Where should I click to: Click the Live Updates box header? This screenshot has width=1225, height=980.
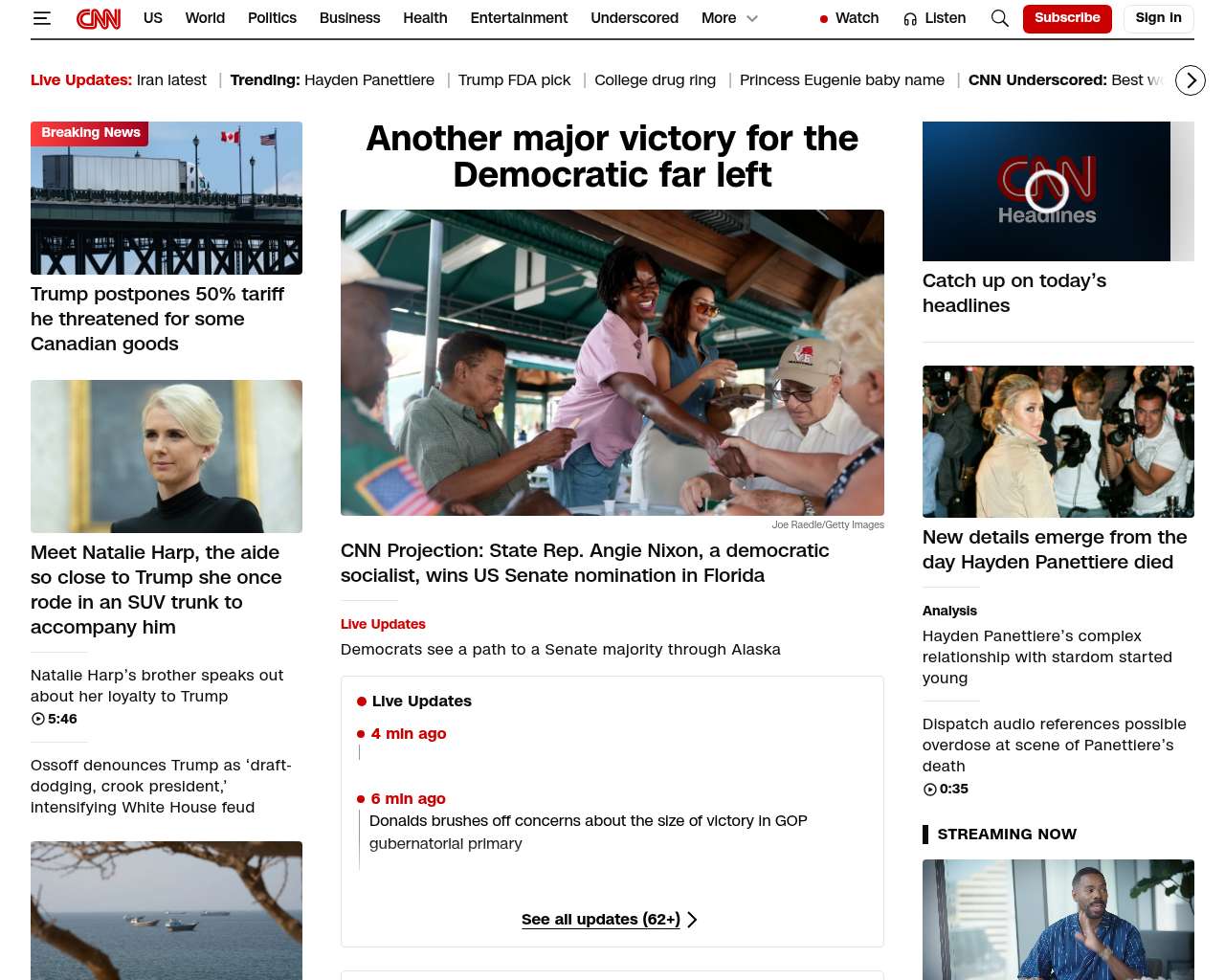click(414, 702)
